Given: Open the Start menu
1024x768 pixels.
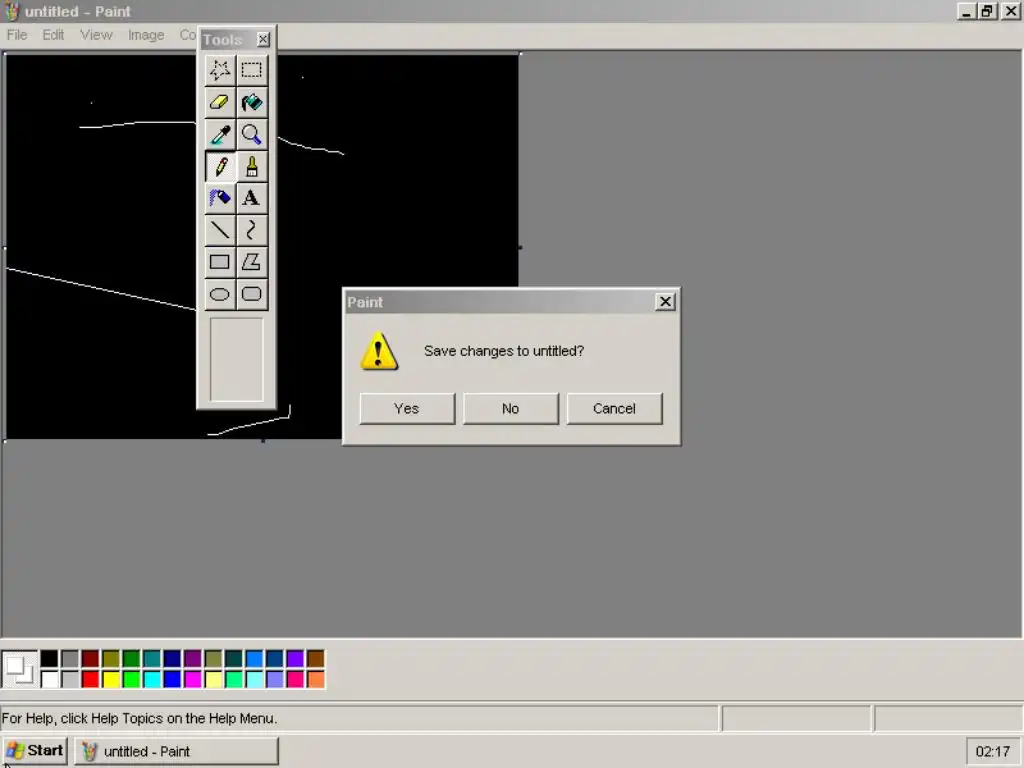Looking at the screenshot, I should (x=35, y=751).
